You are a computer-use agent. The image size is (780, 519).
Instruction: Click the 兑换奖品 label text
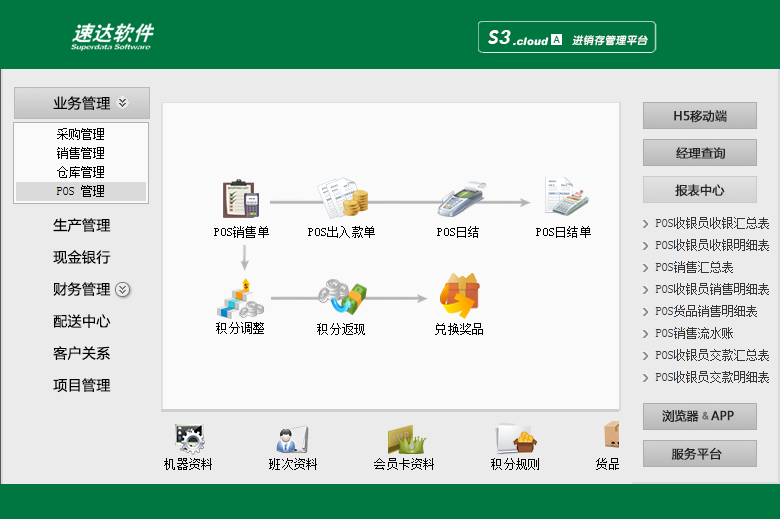[x=459, y=329]
